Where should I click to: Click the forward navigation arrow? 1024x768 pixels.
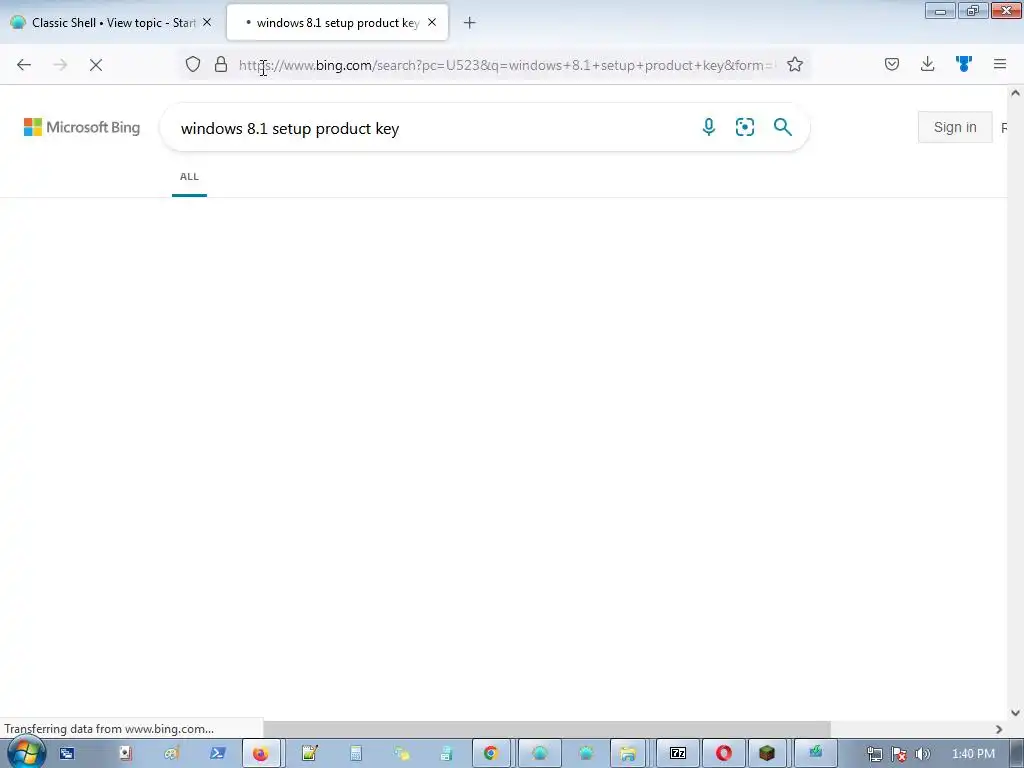click(60, 65)
